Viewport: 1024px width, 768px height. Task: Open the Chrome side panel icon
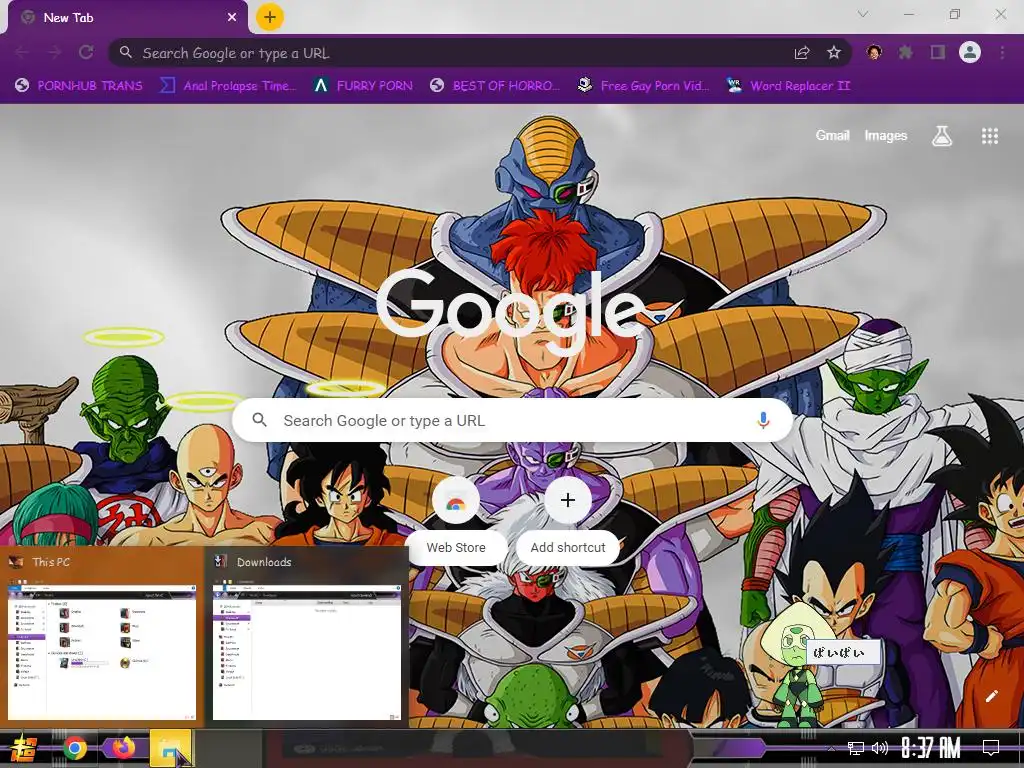pos(938,52)
